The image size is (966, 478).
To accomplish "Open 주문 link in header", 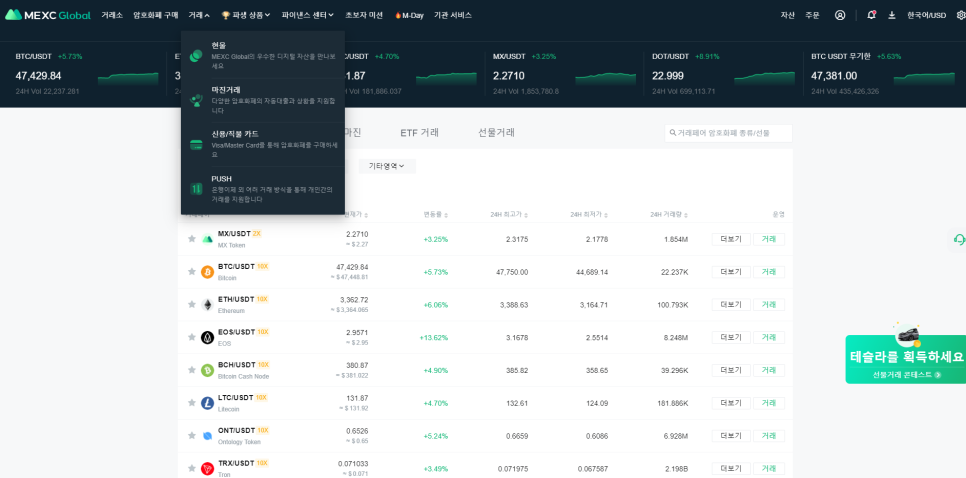I will pyautogui.click(x=812, y=15).
